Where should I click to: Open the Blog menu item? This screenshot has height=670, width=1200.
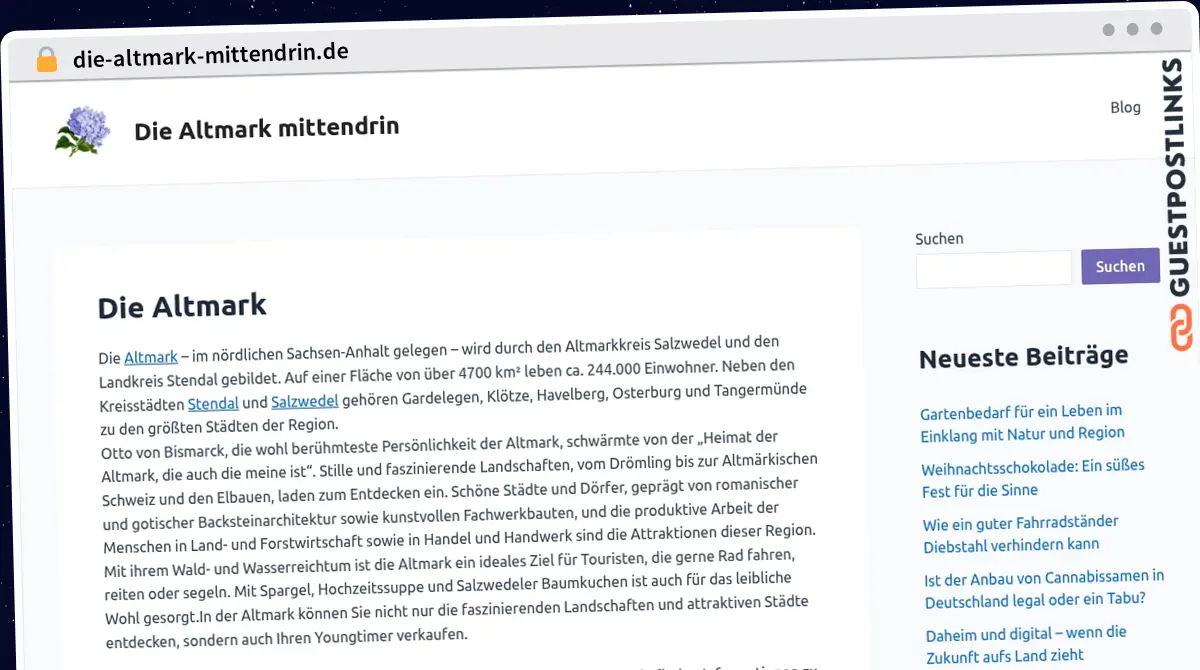(1125, 107)
